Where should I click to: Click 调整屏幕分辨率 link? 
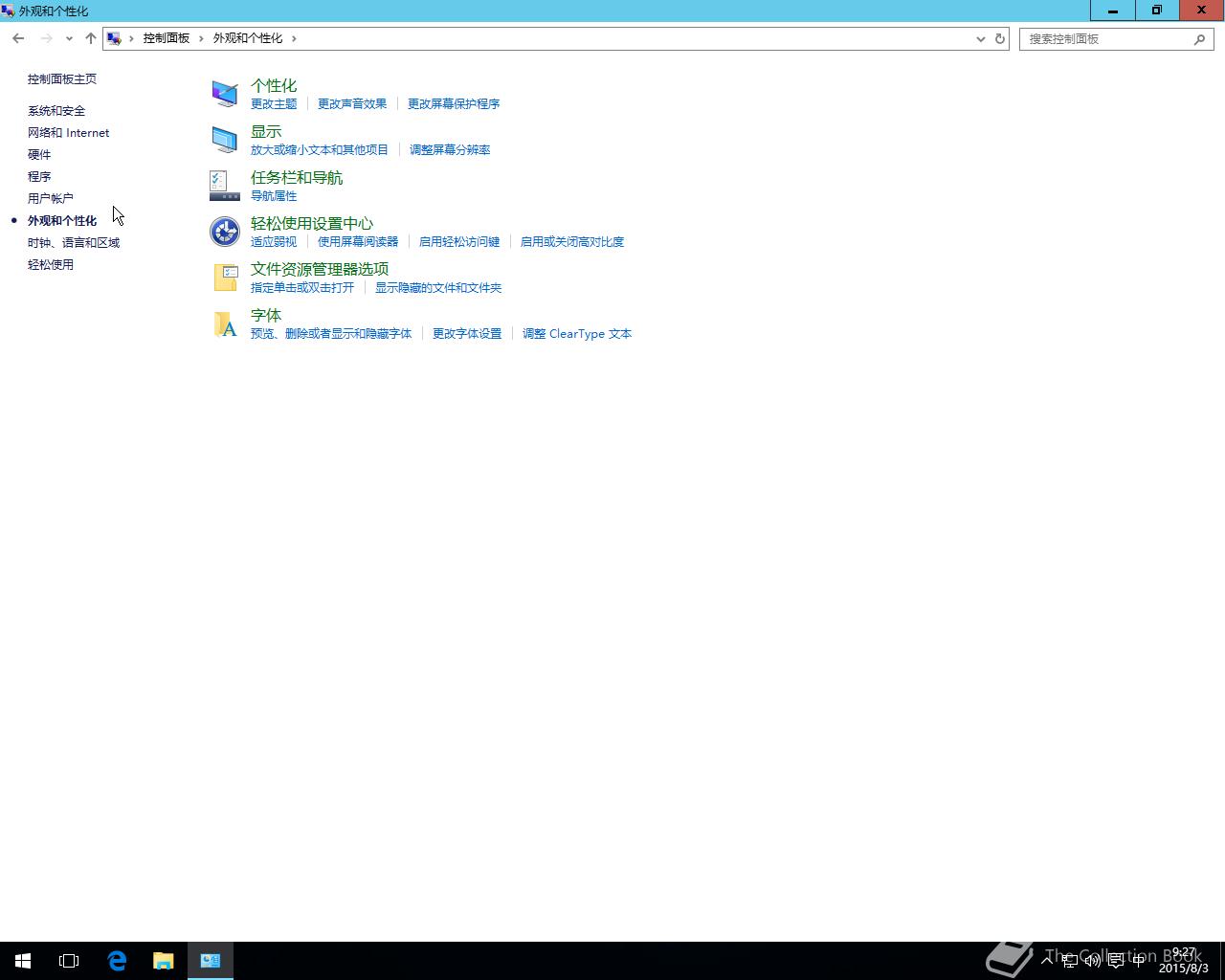[450, 150]
